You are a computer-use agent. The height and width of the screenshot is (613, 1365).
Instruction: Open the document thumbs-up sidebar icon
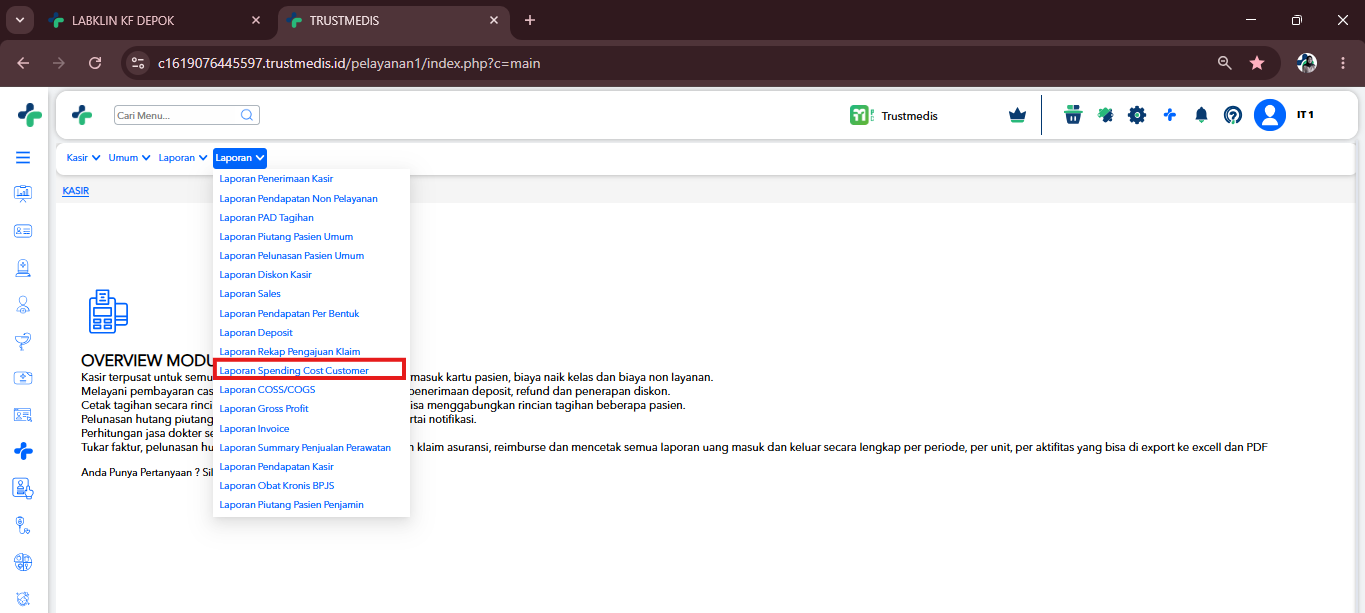23,488
